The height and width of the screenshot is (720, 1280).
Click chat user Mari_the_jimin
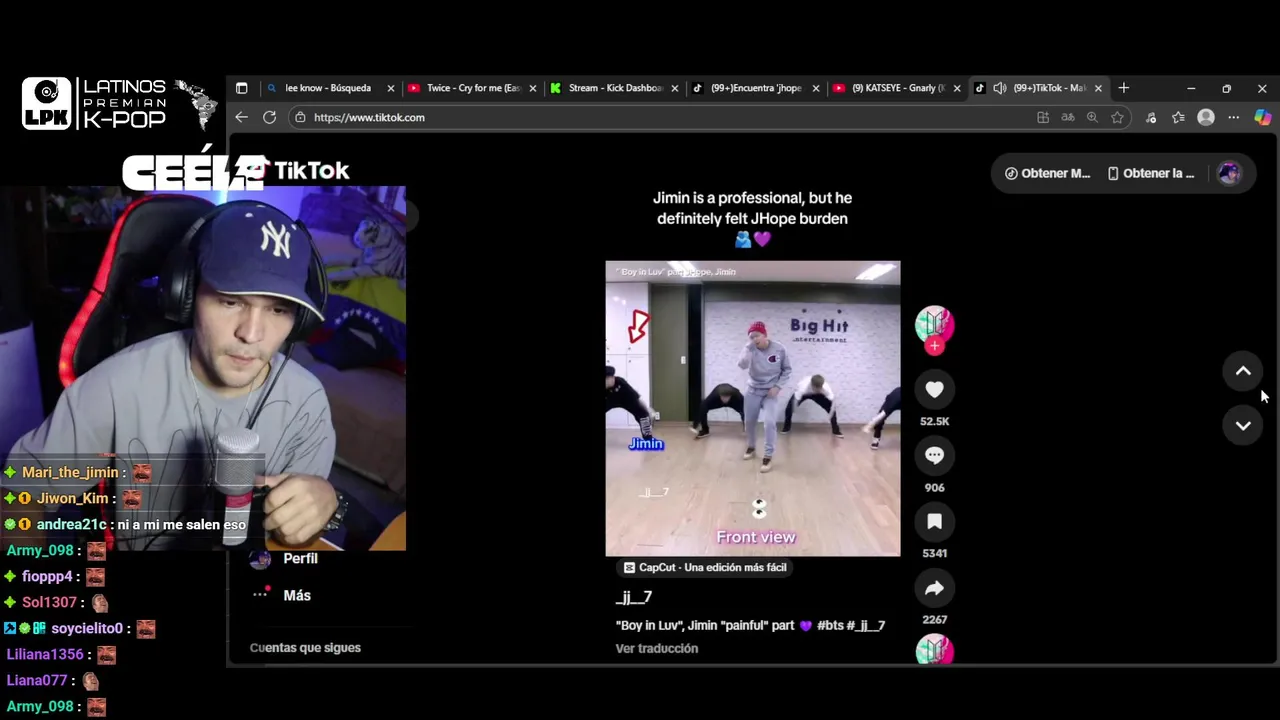pos(70,472)
